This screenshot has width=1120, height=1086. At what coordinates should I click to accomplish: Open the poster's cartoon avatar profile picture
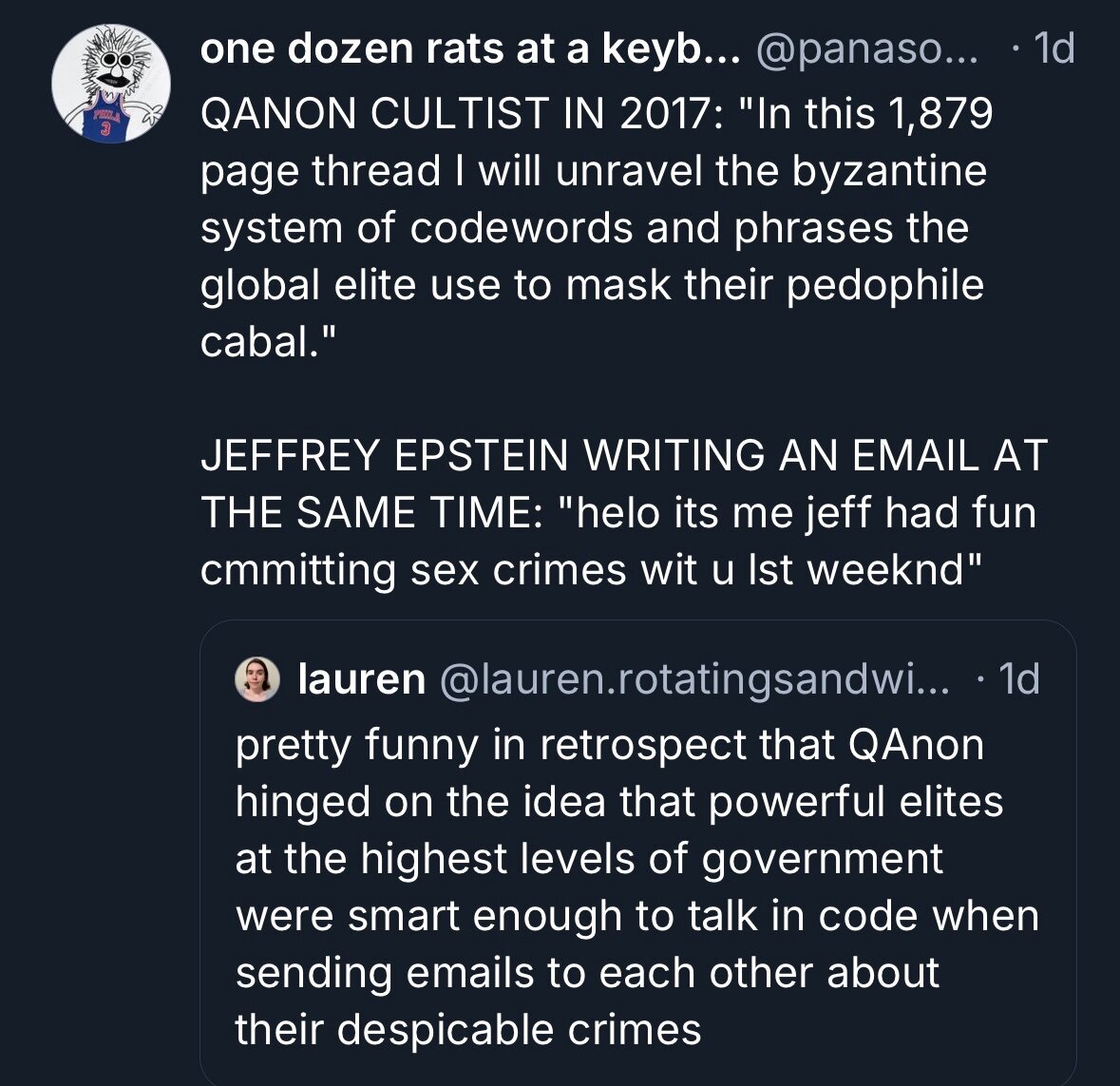(x=110, y=84)
